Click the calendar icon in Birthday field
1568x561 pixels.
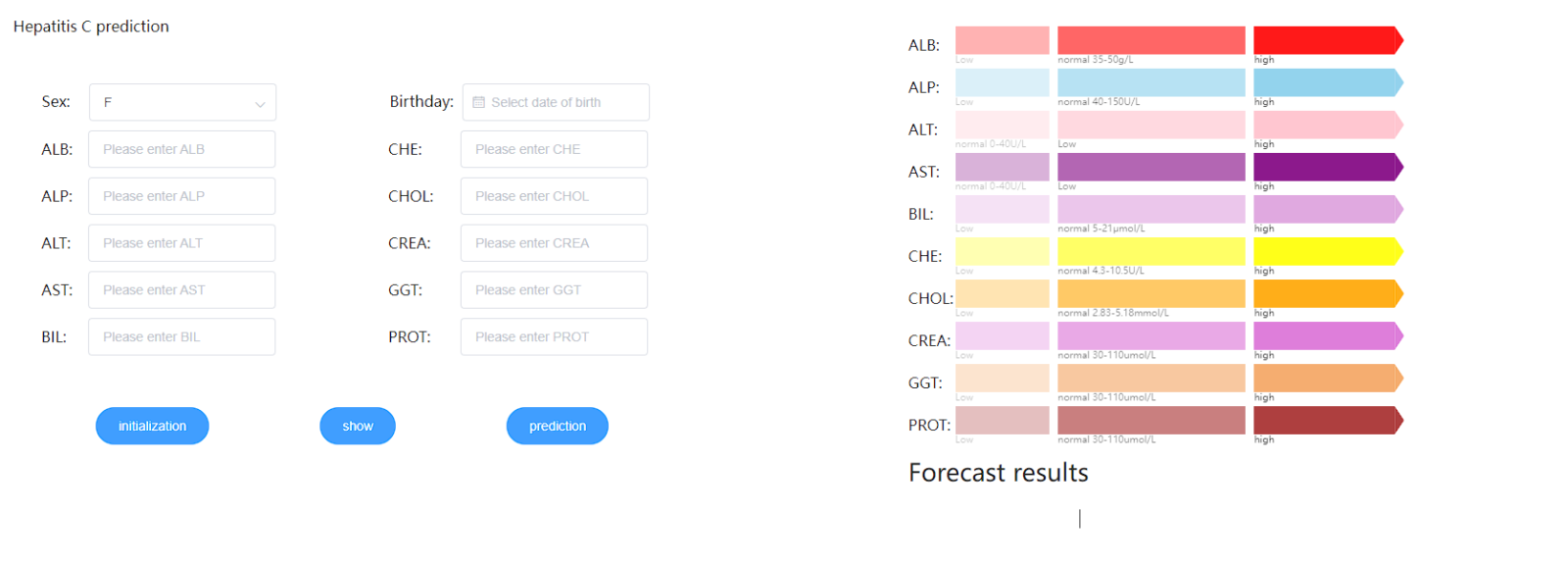478,102
